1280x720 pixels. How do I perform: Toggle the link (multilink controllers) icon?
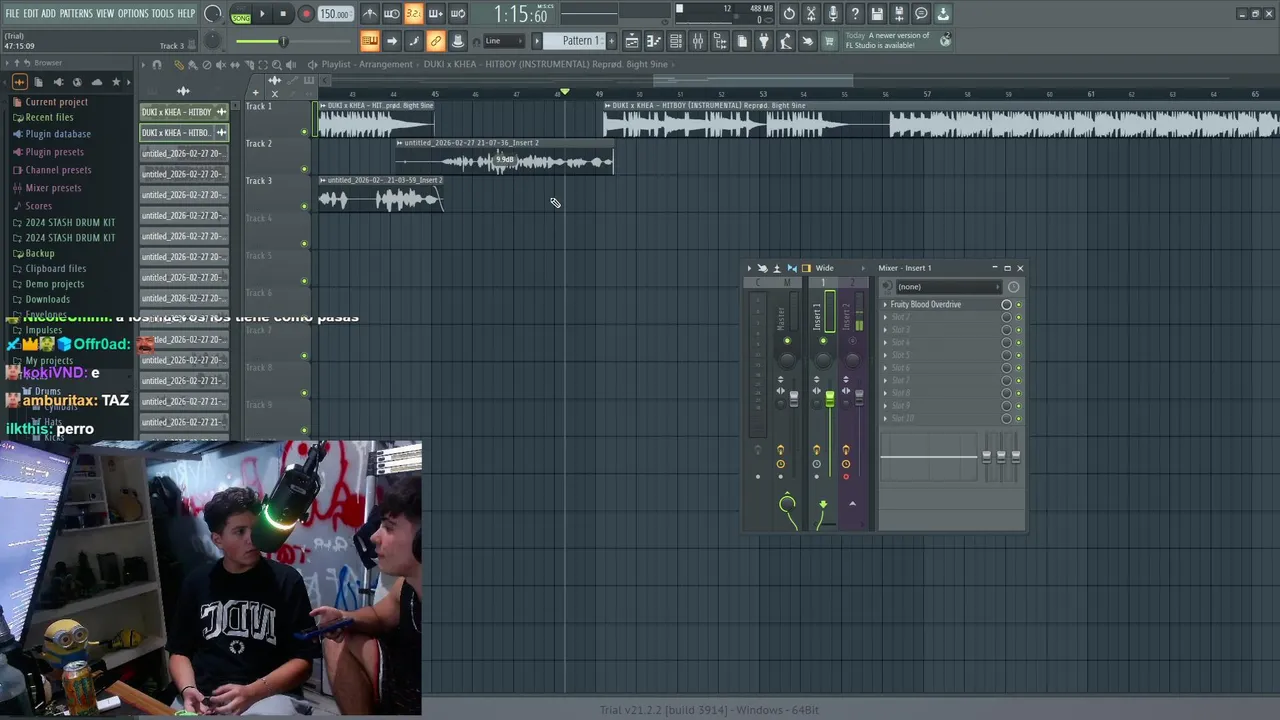coord(436,41)
